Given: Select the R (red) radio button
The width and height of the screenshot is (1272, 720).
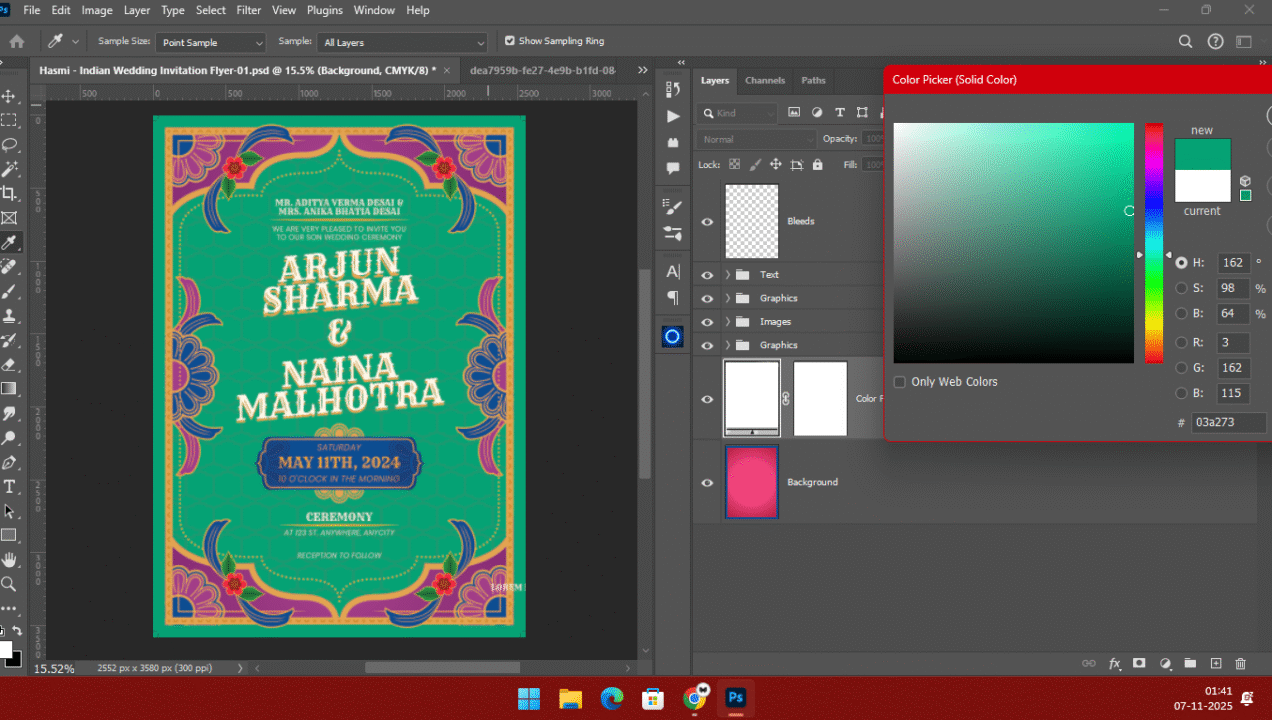Looking at the screenshot, I should coord(1182,343).
